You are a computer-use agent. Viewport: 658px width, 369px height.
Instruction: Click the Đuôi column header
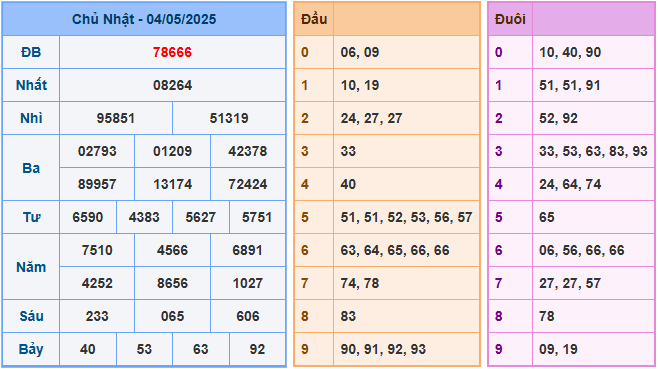[510, 19]
